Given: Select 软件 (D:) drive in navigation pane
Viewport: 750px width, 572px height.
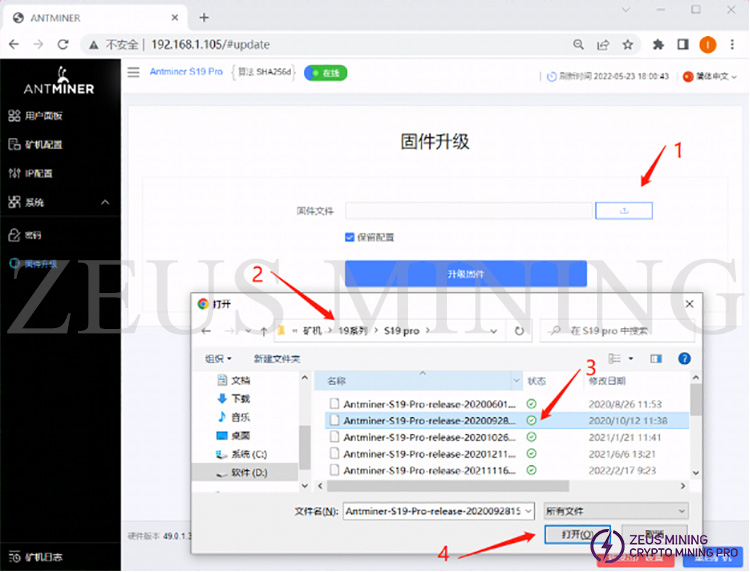Looking at the screenshot, I should coord(247,470).
